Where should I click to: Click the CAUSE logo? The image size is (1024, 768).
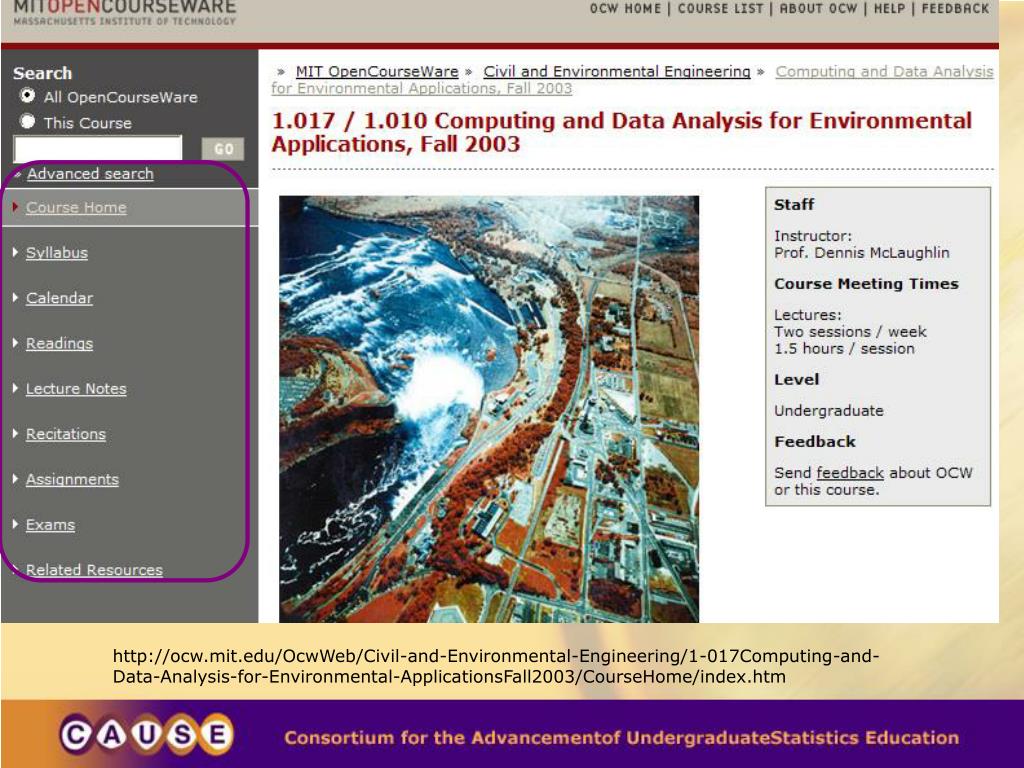(147, 735)
